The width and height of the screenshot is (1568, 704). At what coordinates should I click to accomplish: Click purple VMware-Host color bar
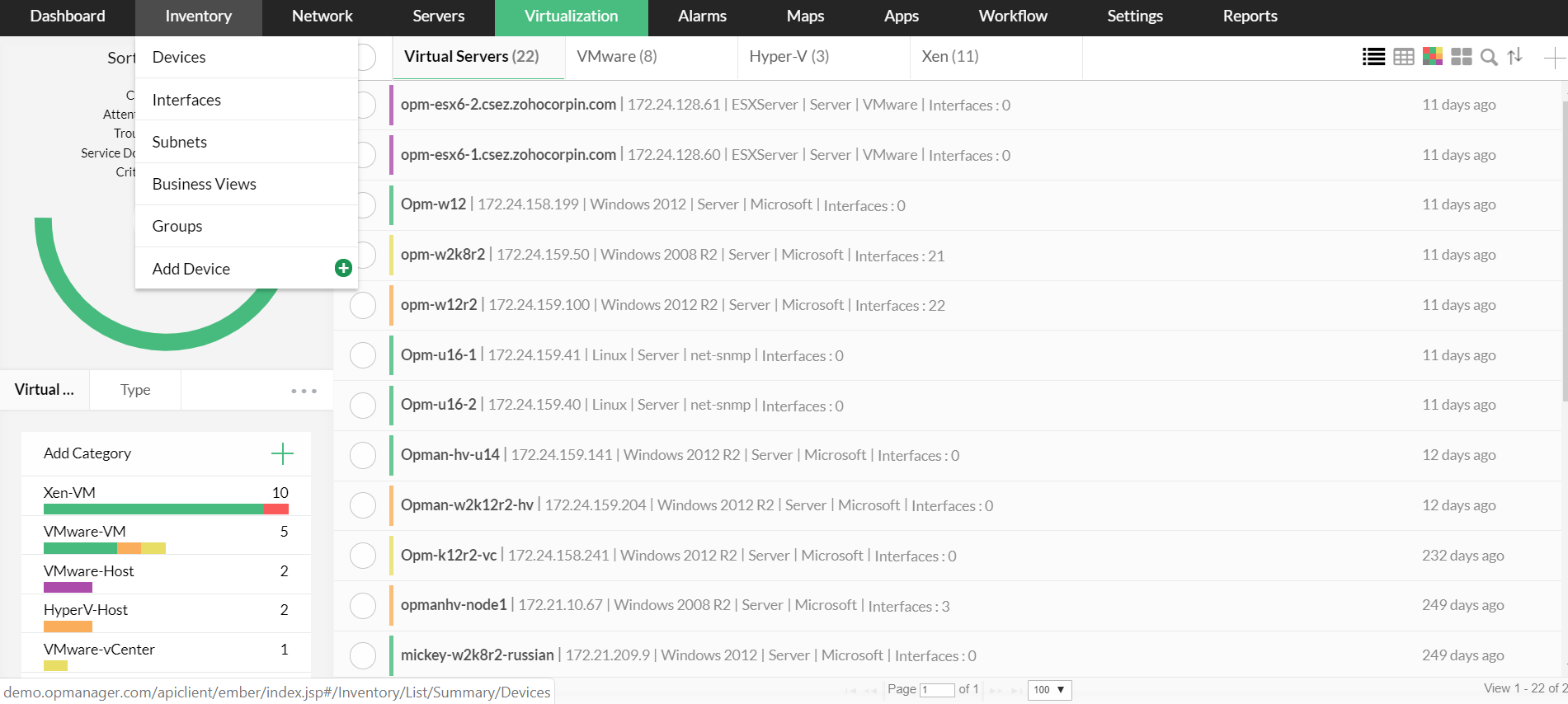point(68,588)
